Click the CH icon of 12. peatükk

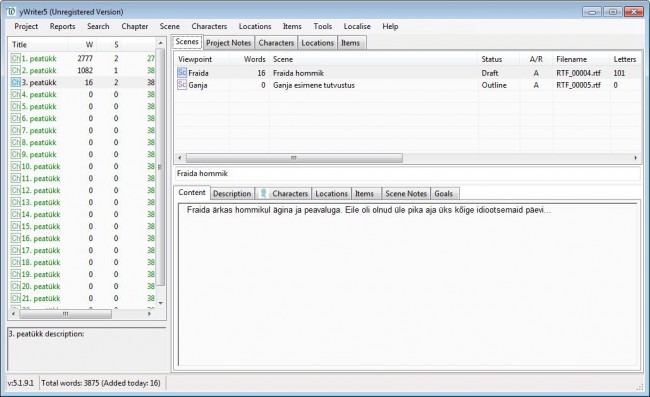pyautogui.click(x=15, y=191)
